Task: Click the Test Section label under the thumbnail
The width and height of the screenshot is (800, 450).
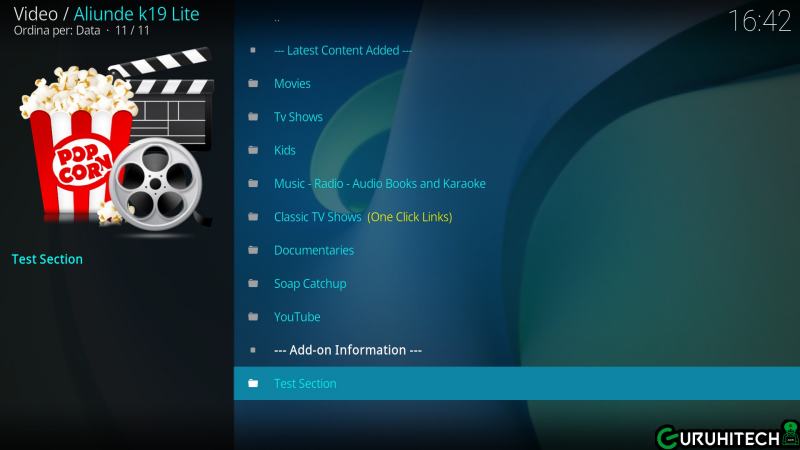Action: [47, 259]
